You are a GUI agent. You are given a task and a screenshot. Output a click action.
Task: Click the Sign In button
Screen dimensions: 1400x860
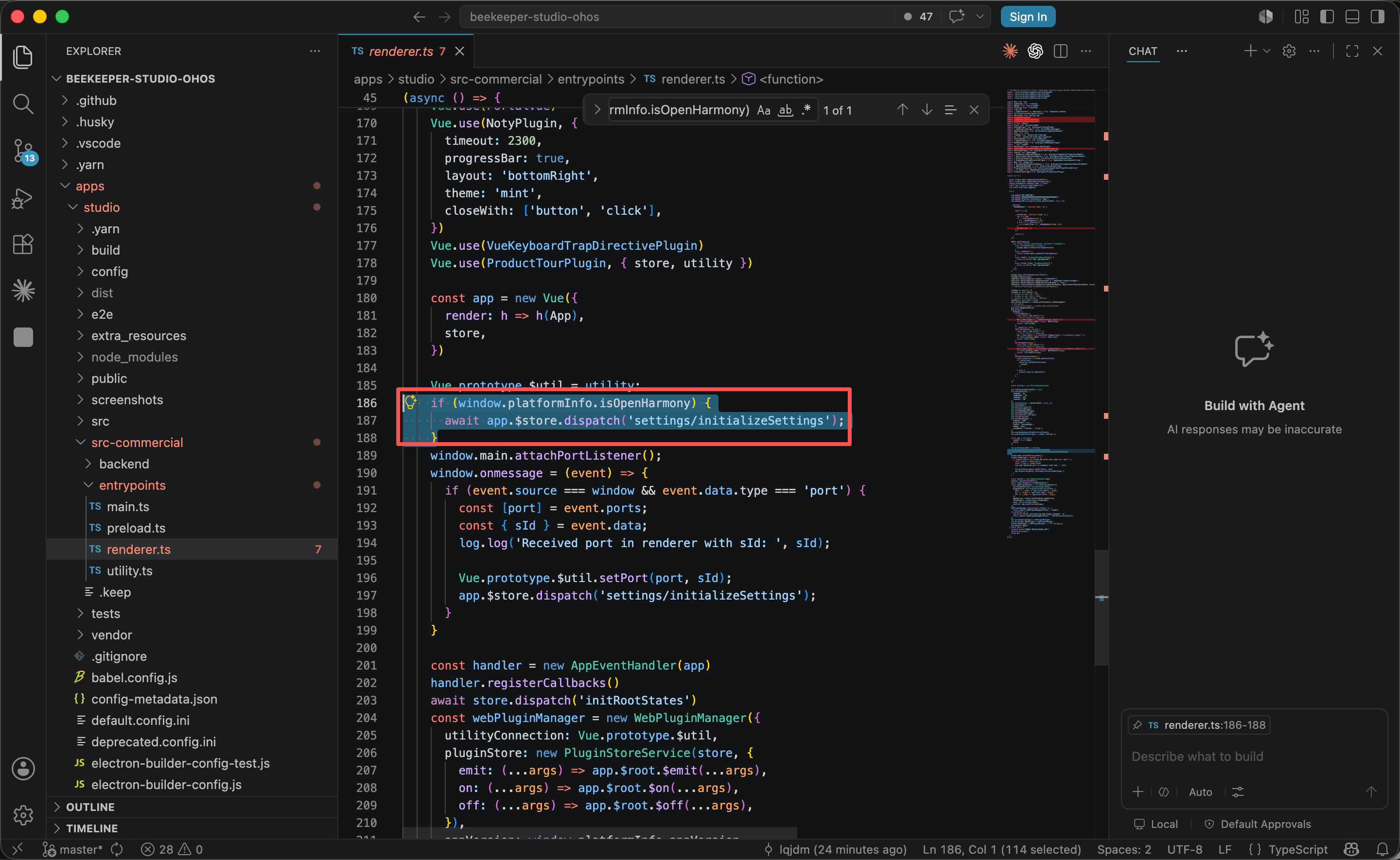coord(1028,17)
